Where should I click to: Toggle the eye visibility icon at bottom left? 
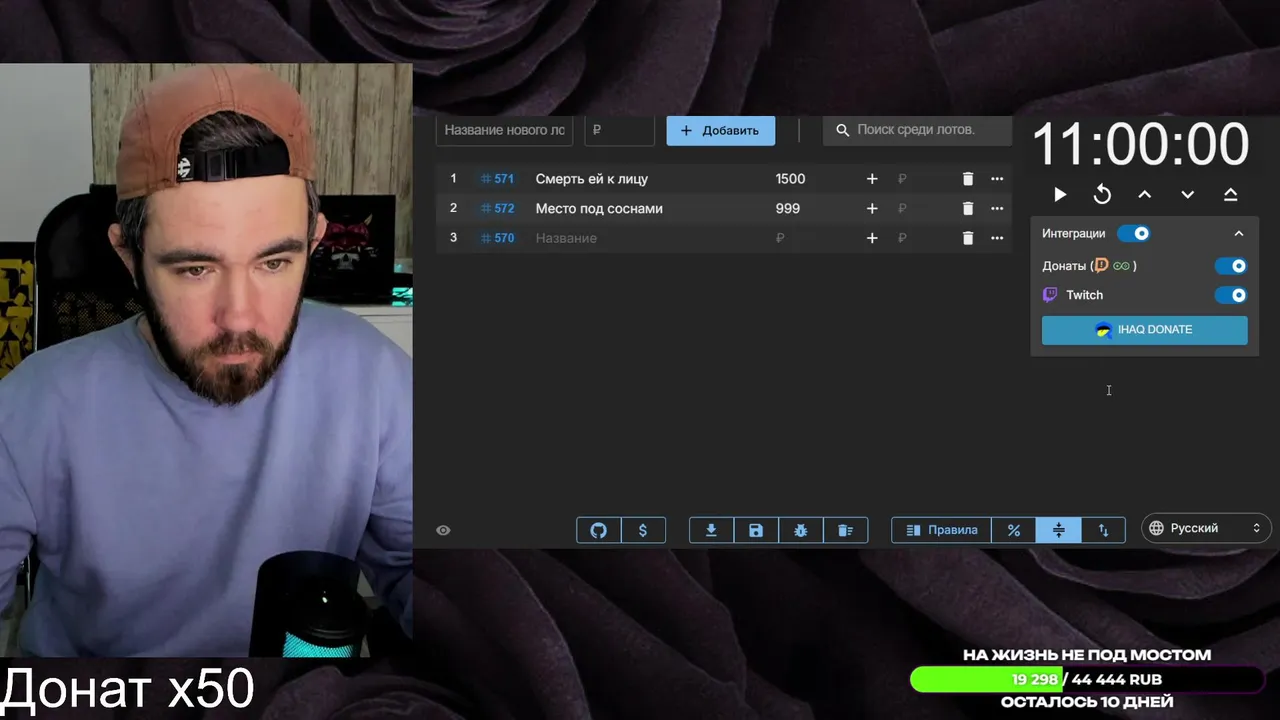coord(443,530)
